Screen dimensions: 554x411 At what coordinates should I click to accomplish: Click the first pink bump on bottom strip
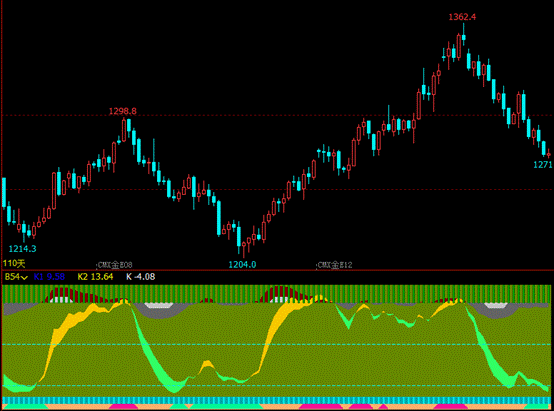tap(123, 407)
